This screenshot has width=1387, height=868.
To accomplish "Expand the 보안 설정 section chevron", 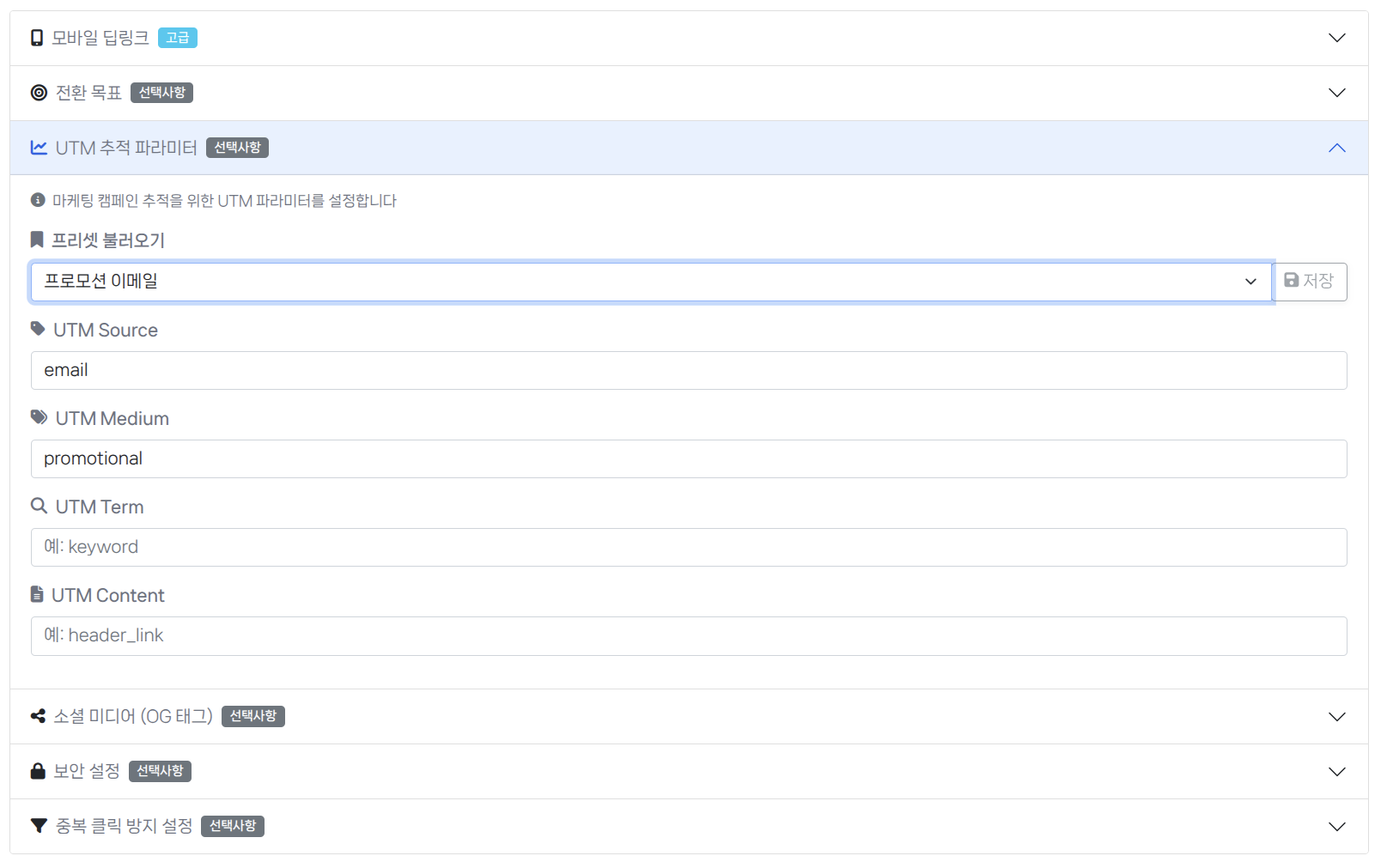I will pyautogui.click(x=1336, y=771).
